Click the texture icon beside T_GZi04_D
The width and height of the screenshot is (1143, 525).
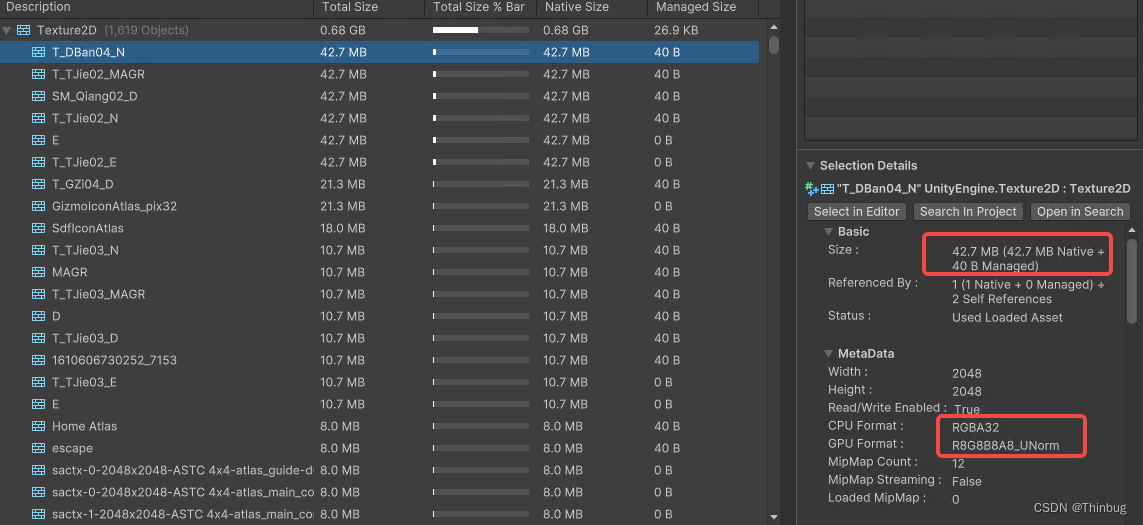point(39,184)
